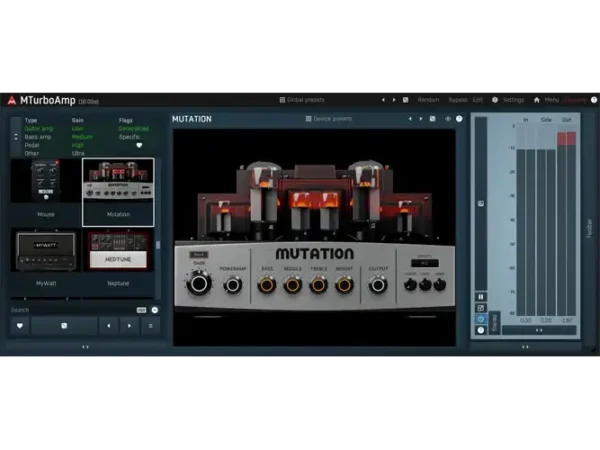Click the Mutation amp GAIN knob

(x=199, y=284)
